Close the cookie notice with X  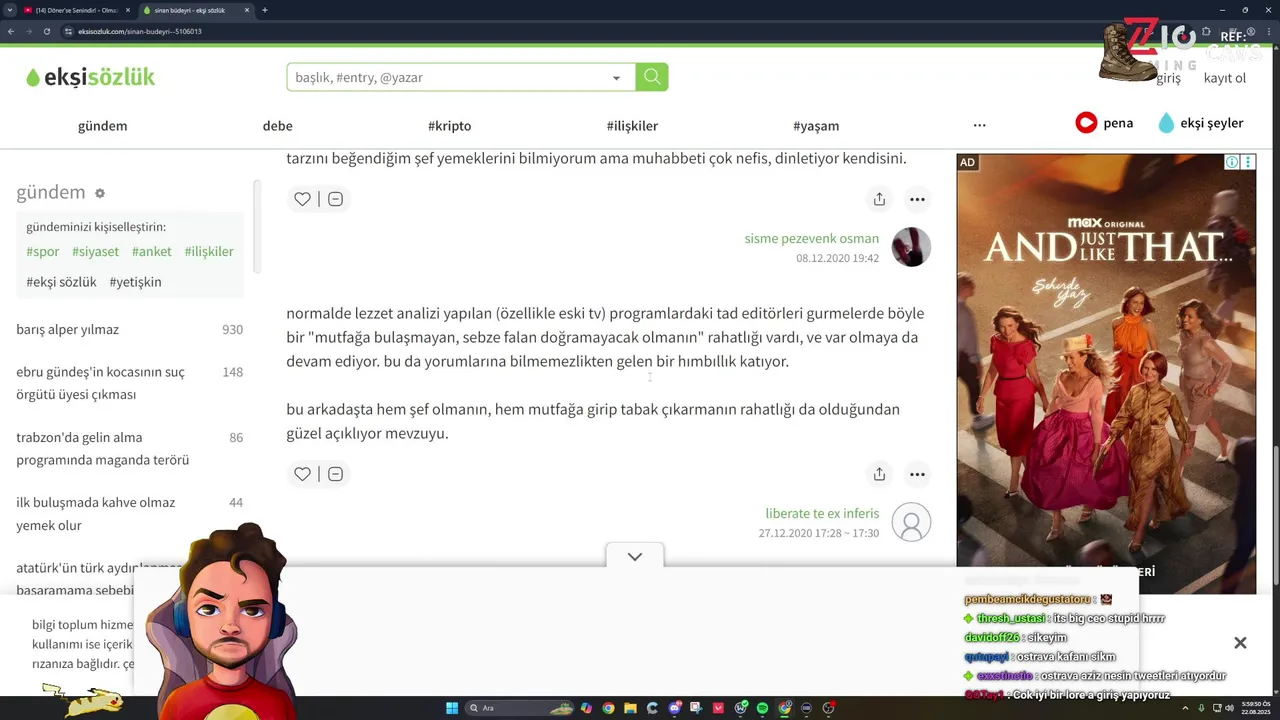(x=1240, y=643)
